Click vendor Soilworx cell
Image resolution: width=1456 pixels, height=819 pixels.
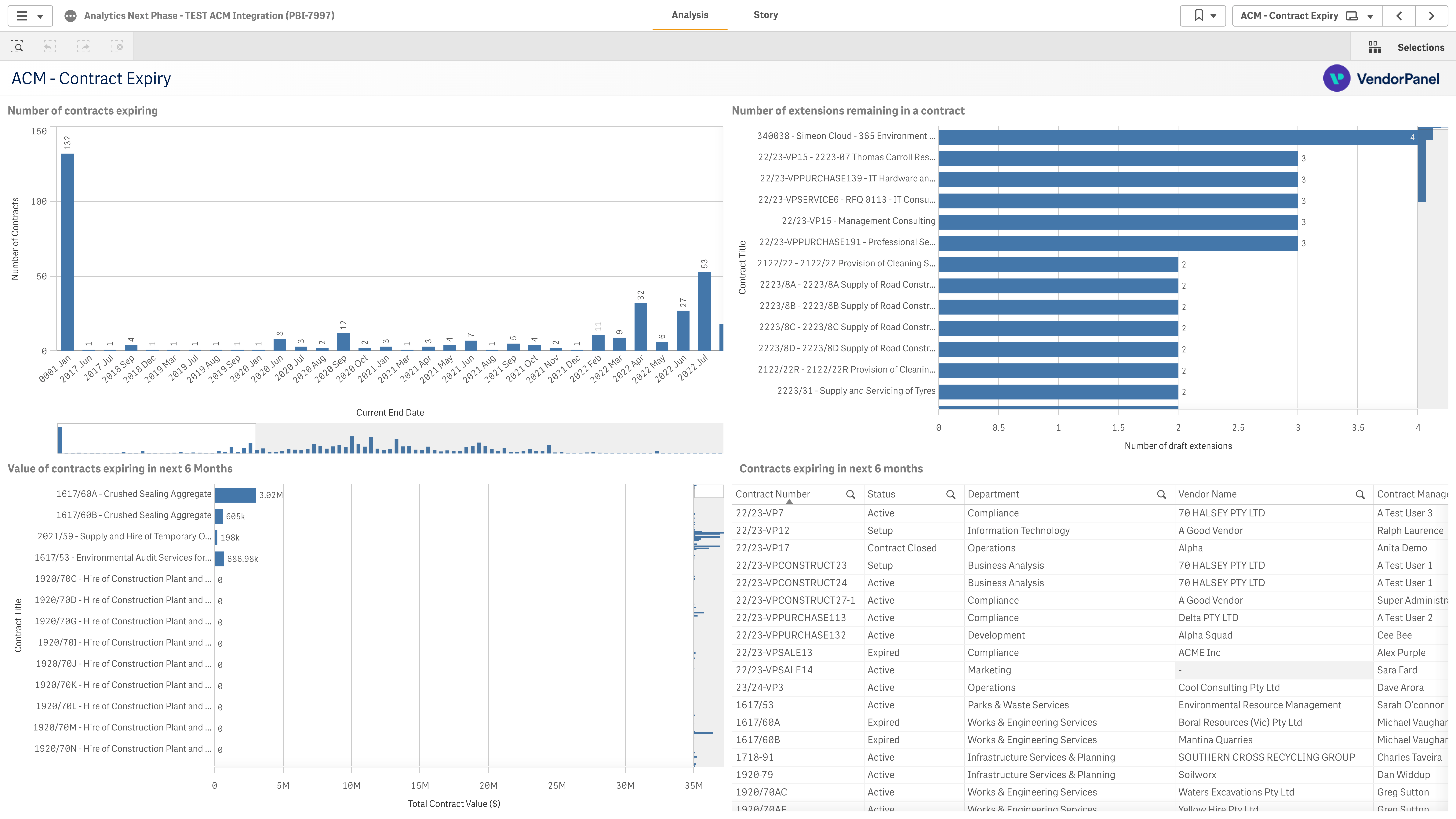tap(1274, 775)
